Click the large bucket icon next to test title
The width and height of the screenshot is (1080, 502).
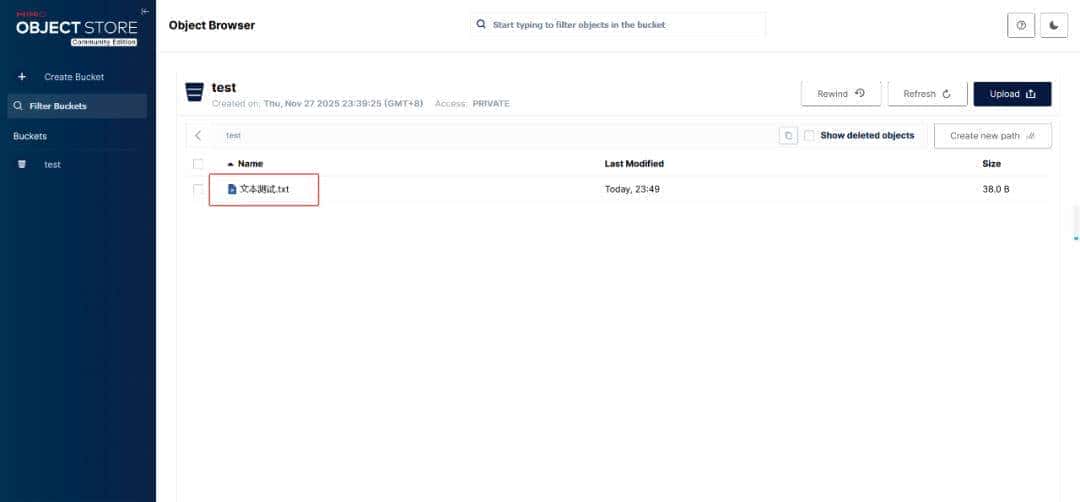pyautogui.click(x=194, y=92)
